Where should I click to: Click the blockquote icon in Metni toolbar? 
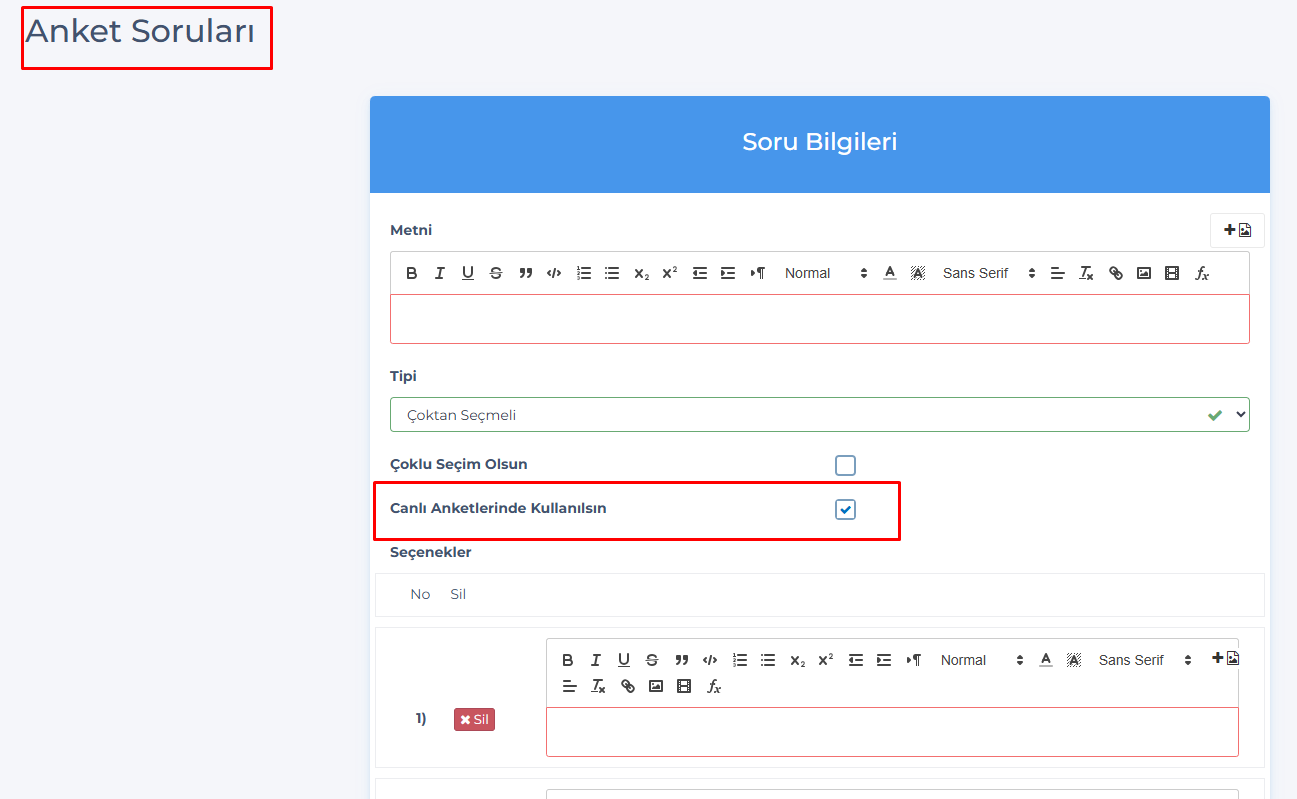pyautogui.click(x=525, y=273)
